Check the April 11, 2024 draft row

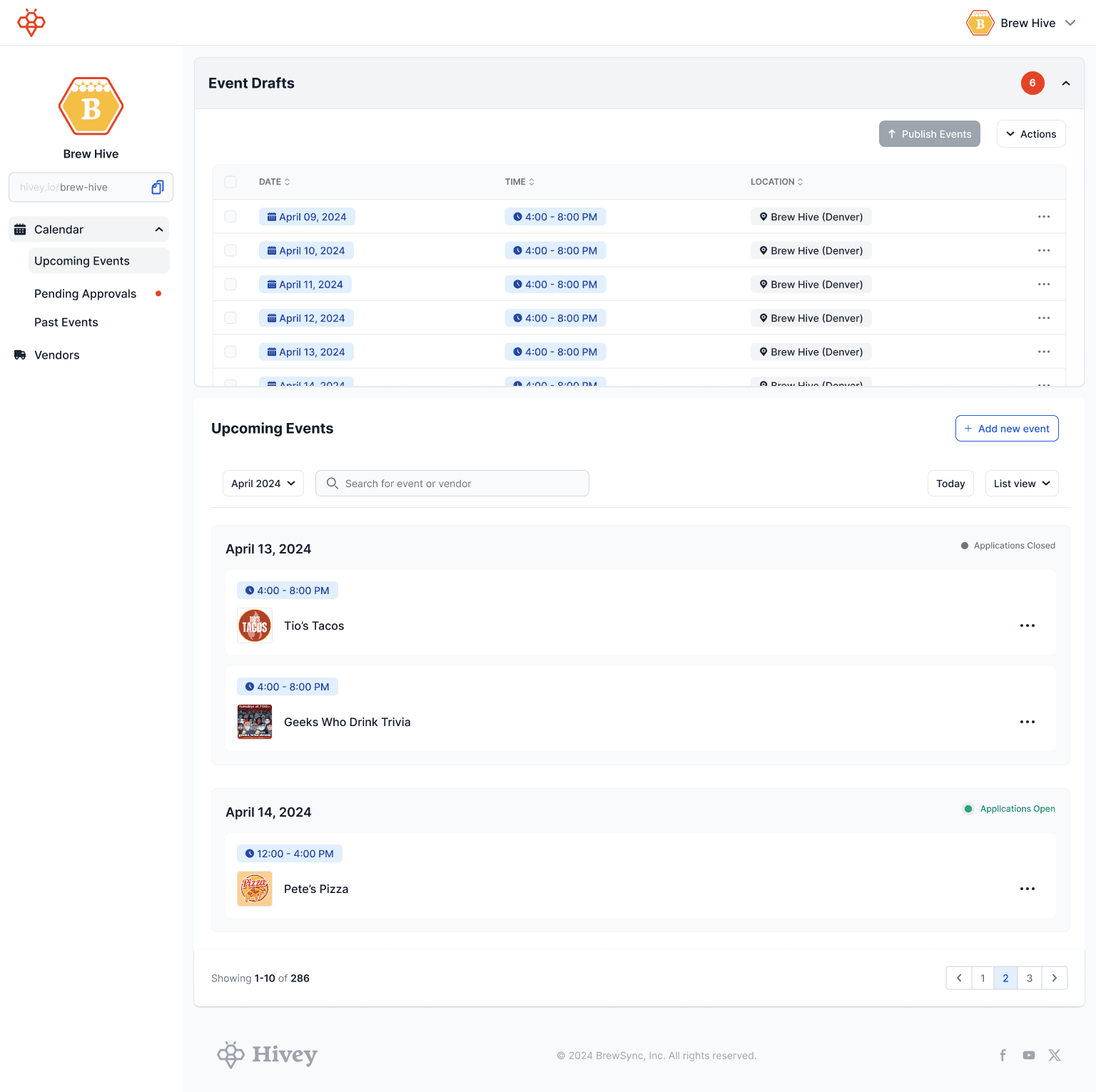point(230,284)
